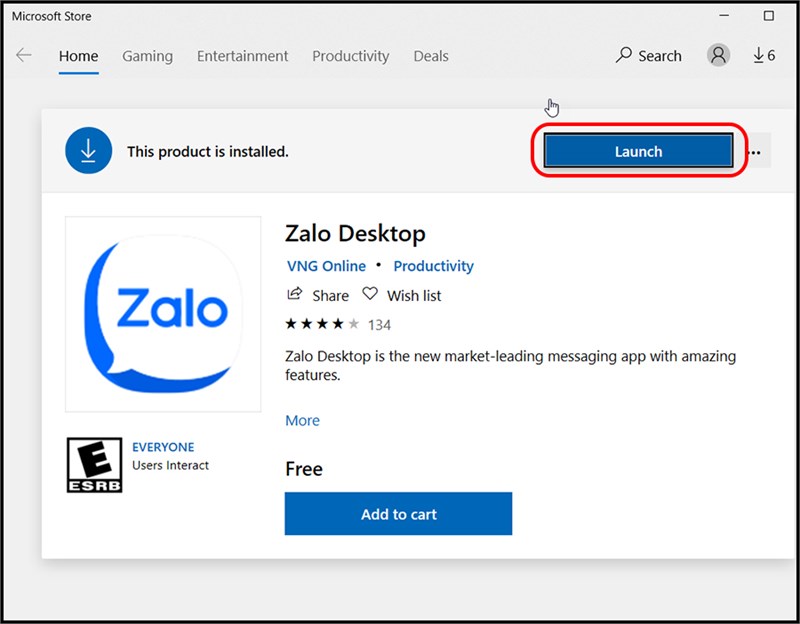The width and height of the screenshot is (800, 624).
Task: Open the downloads and updates indicator
Action: coord(764,56)
